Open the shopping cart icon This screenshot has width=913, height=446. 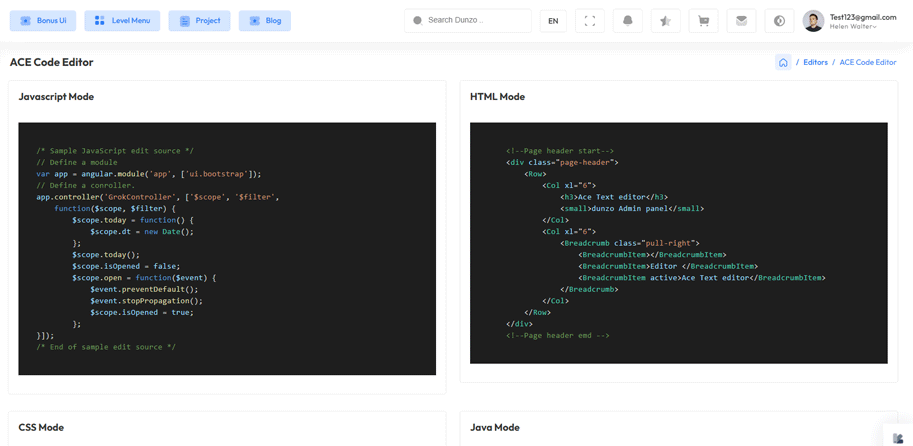tap(703, 21)
